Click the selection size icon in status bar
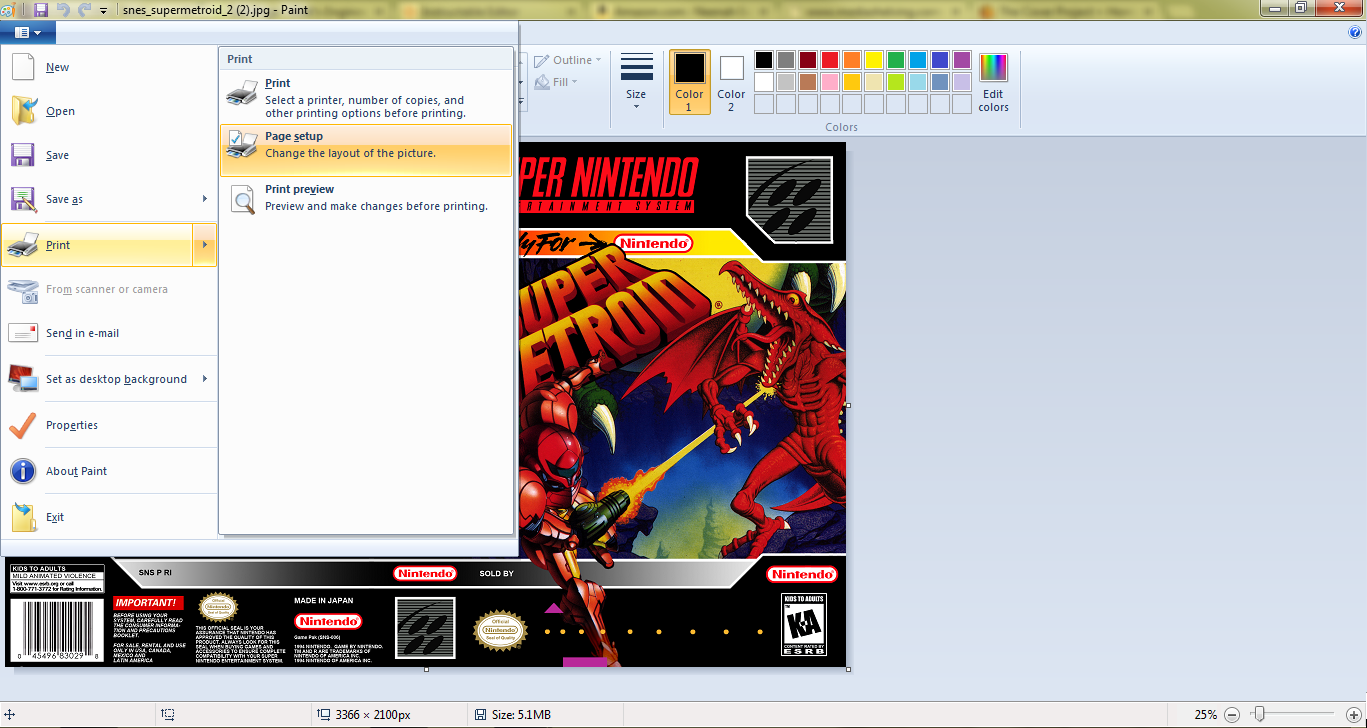This screenshot has height=728, width=1367. click(x=169, y=714)
